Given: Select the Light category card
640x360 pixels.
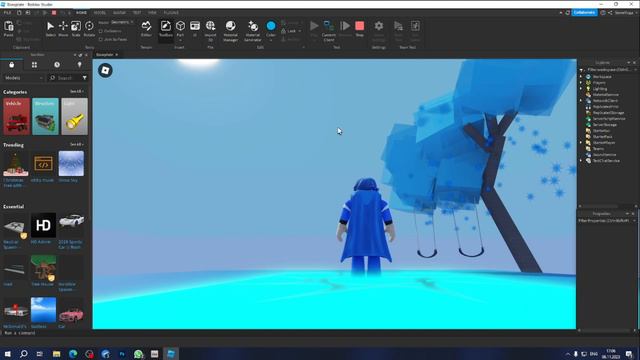Looking at the screenshot, I should 74,116.
